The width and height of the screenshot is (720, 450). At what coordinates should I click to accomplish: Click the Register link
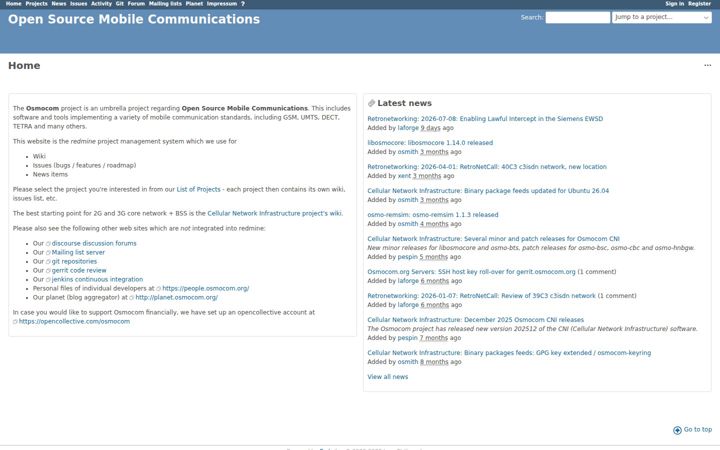pos(699,4)
